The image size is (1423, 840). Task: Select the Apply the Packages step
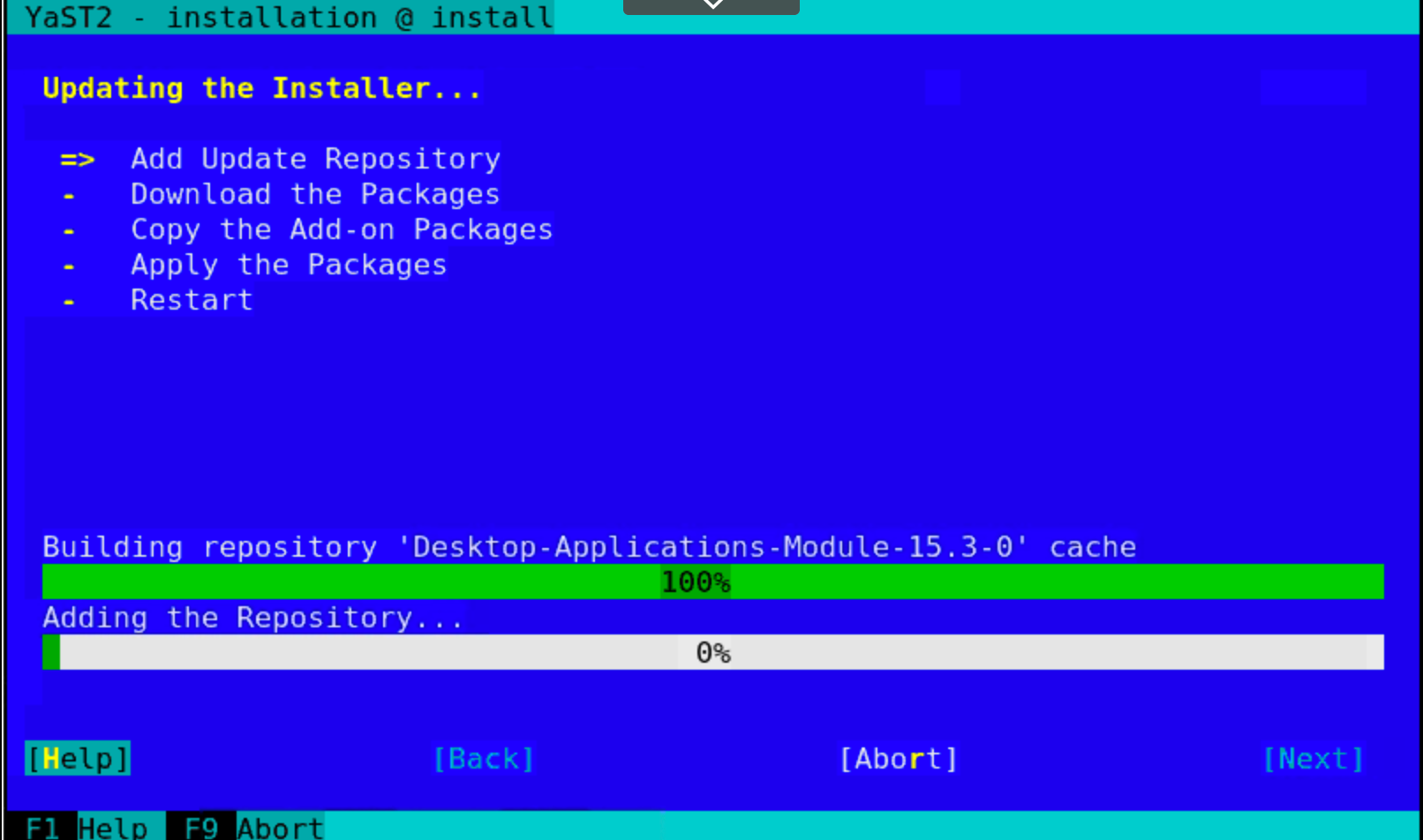point(289,265)
